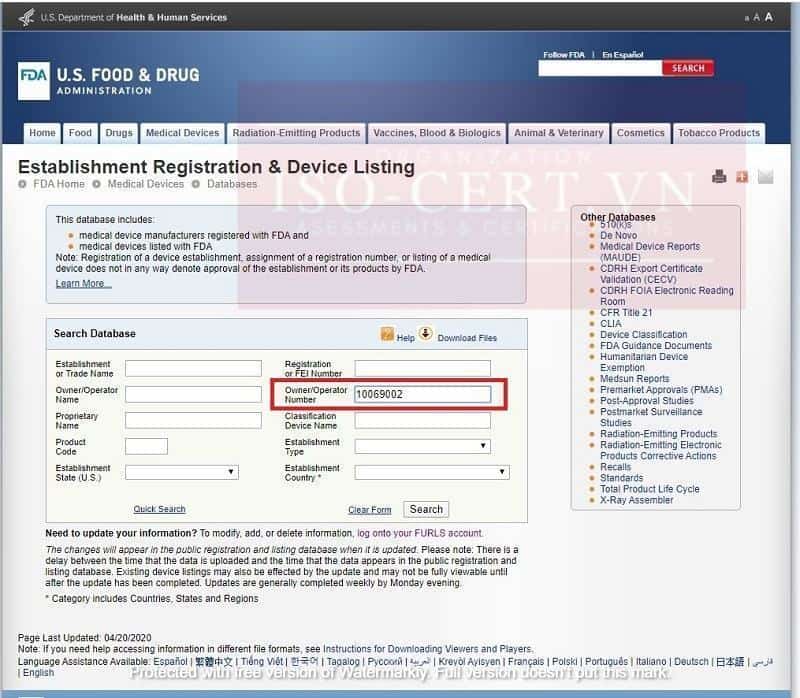Open the Establishment Country dropdown

(432, 472)
